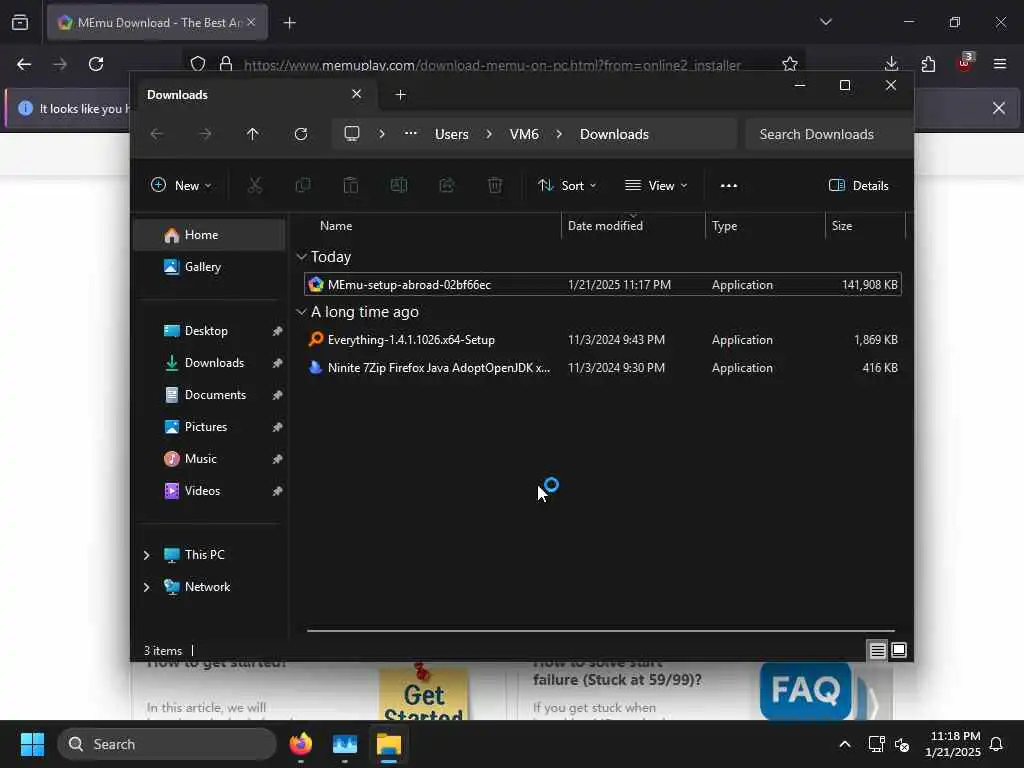1024x768 pixels.
Task: Open the notification bell in system tray
Action: [997, 744]
